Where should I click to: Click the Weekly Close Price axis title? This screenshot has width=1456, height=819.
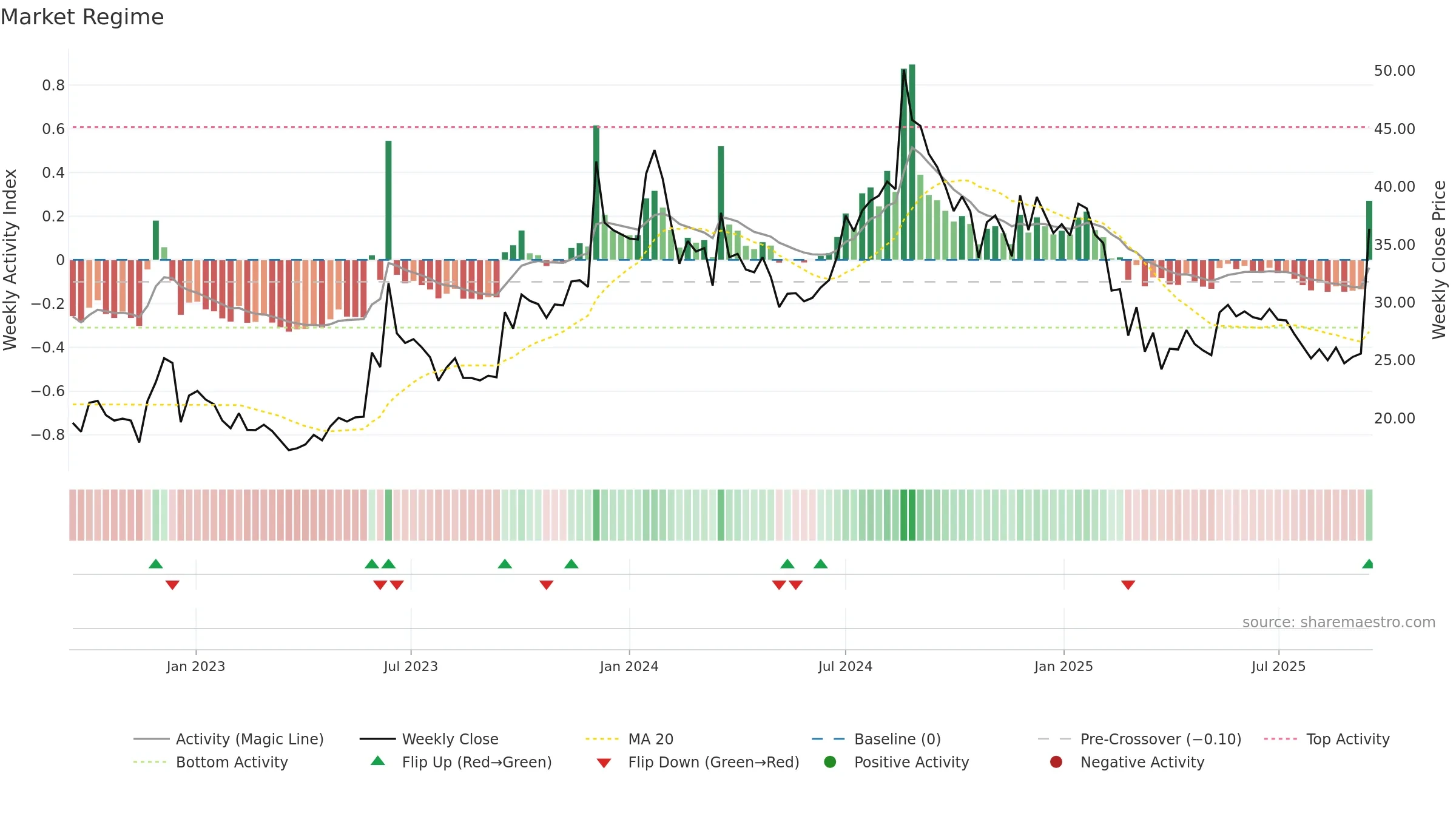click(x=1439, y=260)
